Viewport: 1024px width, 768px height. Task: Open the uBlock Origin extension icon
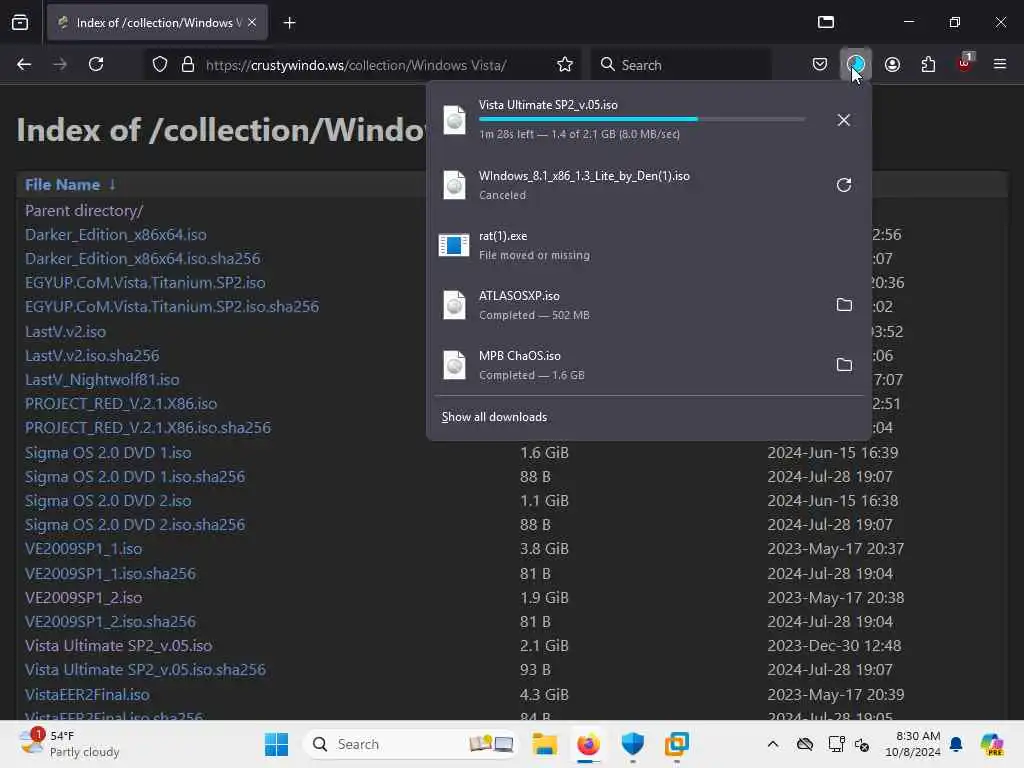click(965, 63)
